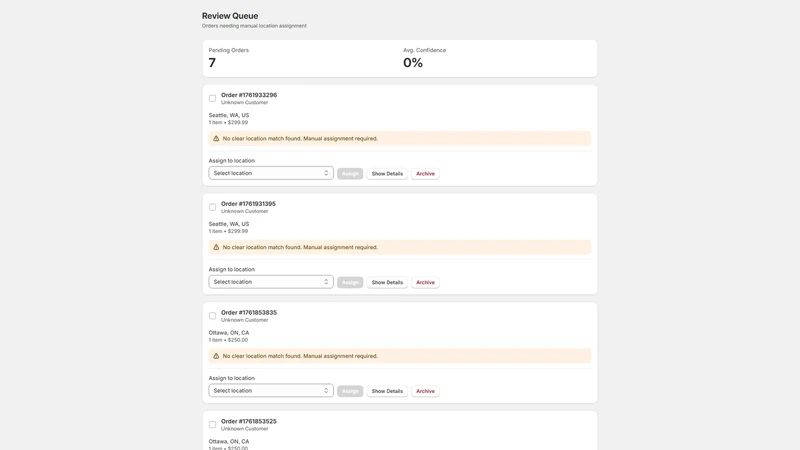
Task: Archive order #1761933296
Action: 426,173
